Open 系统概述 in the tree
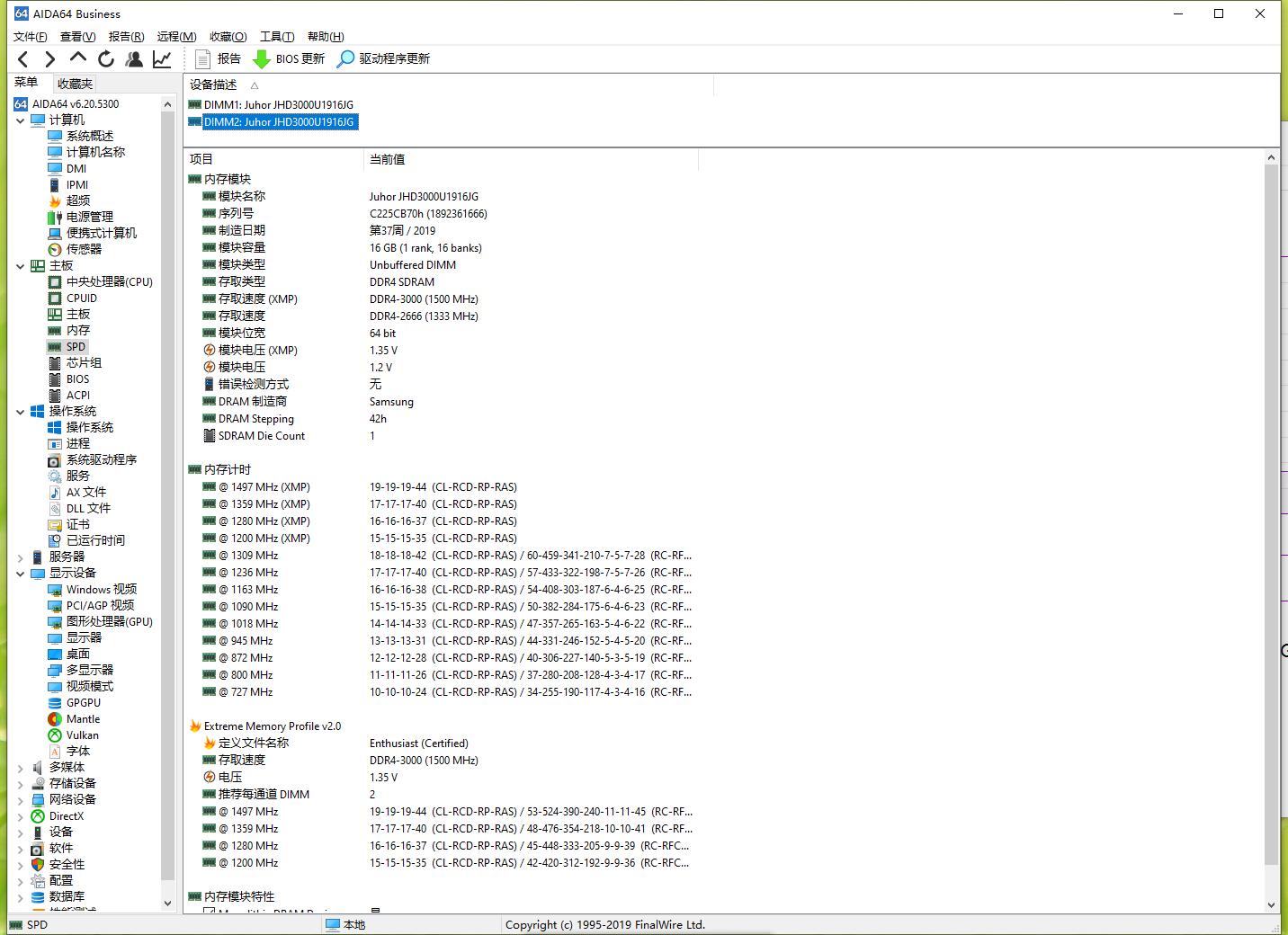This screenshot has width=1288, height=935. click(x=89, y=137)
